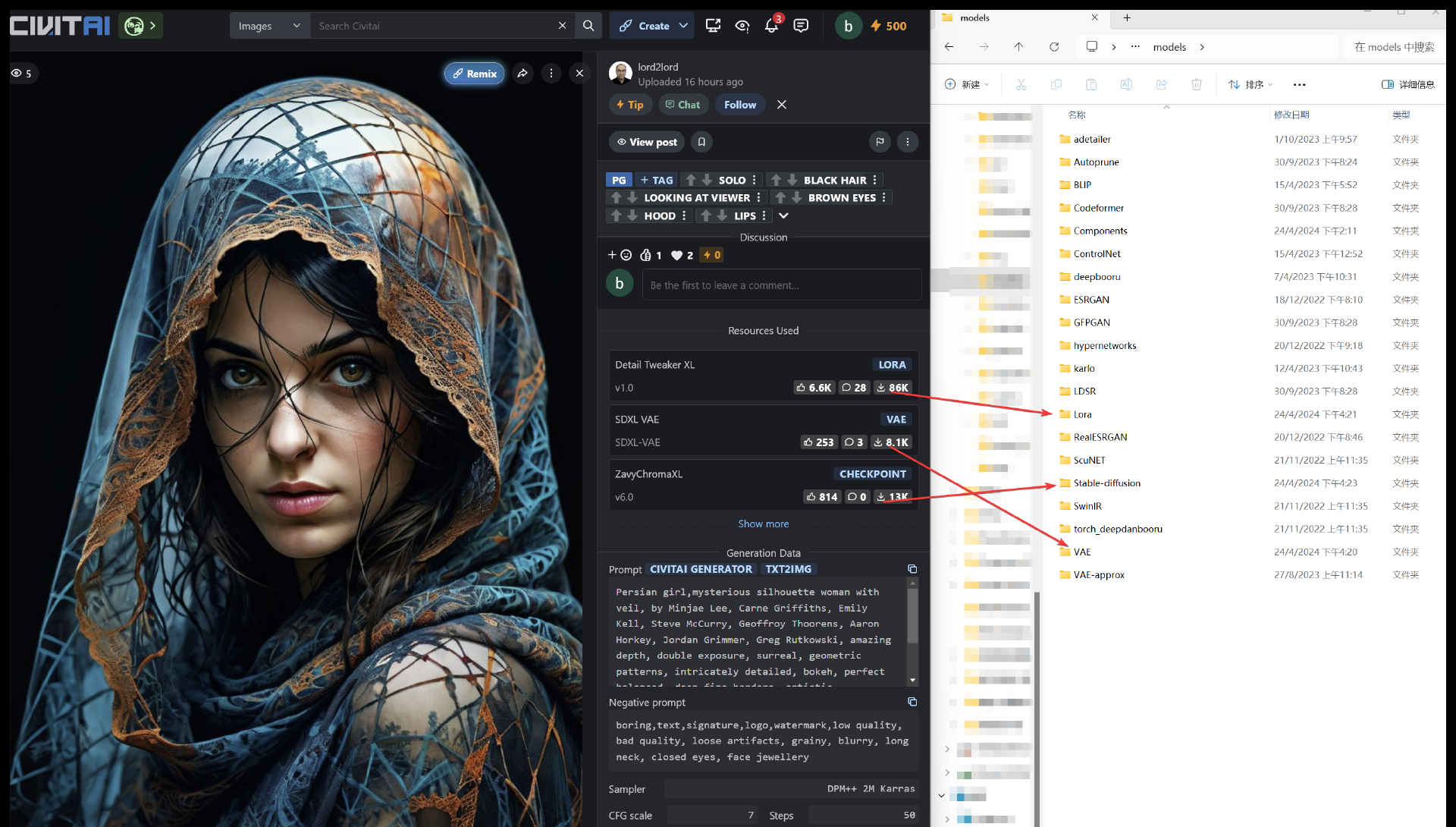Open the Create dropdown arrow
This screenshot has height=827, width=1456.
683,26
